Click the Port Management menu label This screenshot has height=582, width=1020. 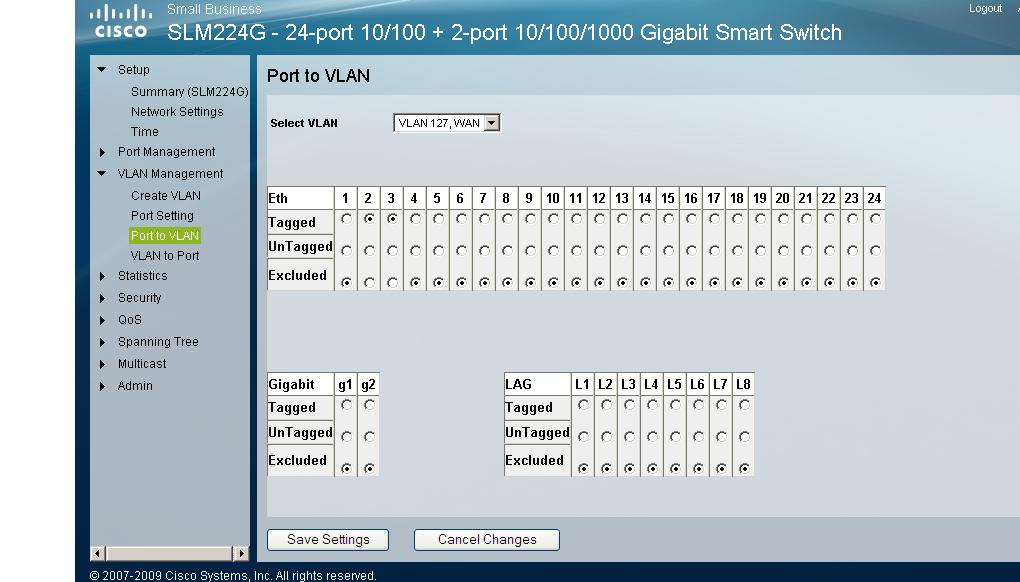pos(167,152)
